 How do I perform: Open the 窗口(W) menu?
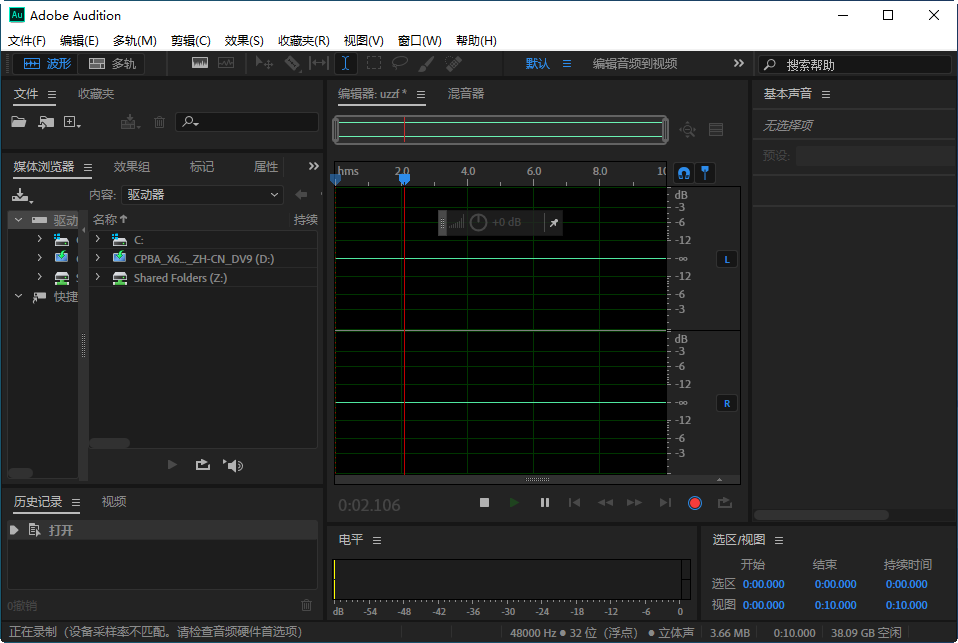(420, 40)
